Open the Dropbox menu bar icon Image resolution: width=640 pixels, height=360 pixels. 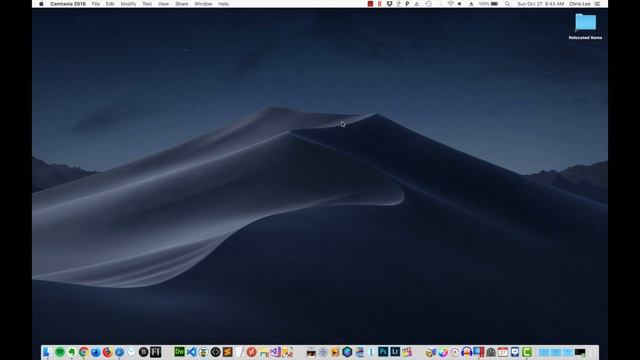[389, 4]
